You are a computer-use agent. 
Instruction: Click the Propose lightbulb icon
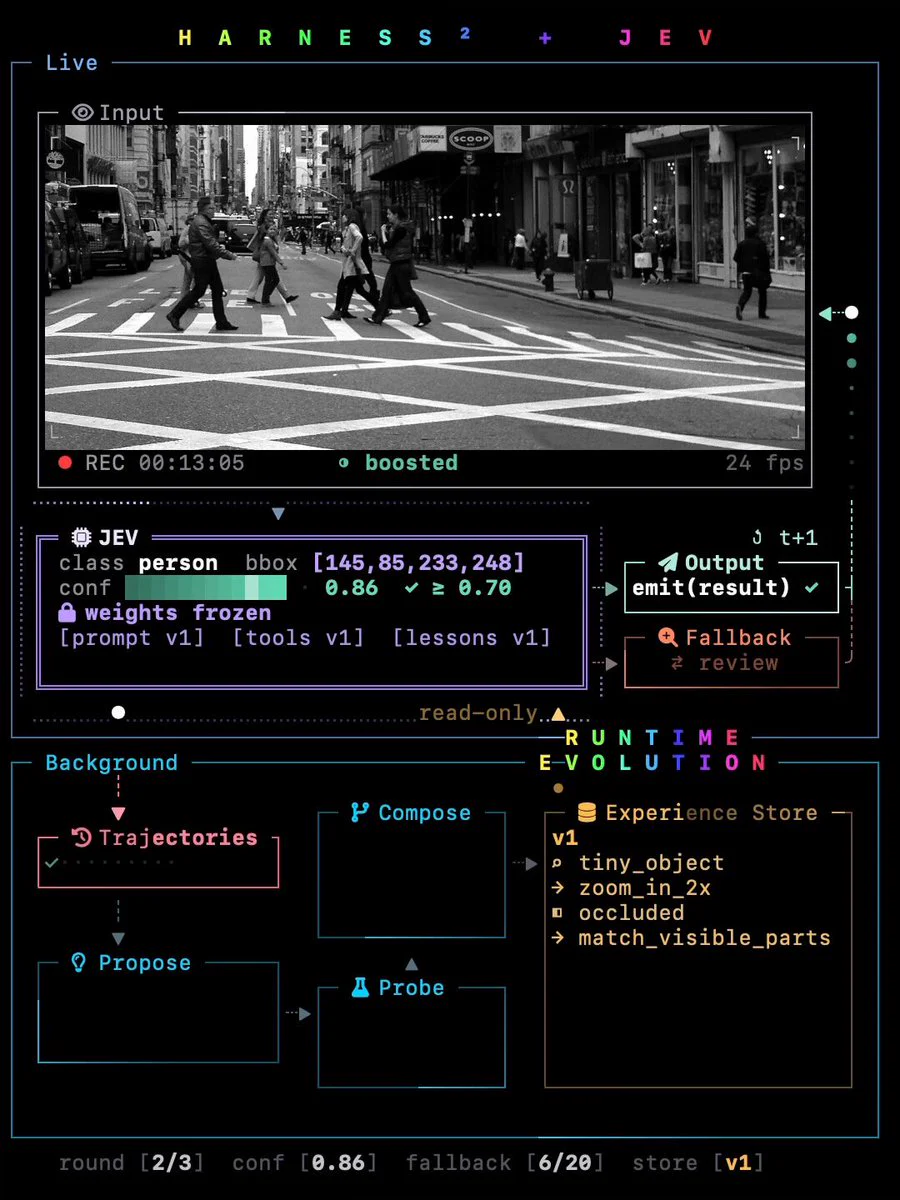pyautogui.click(x=79, y=962)
